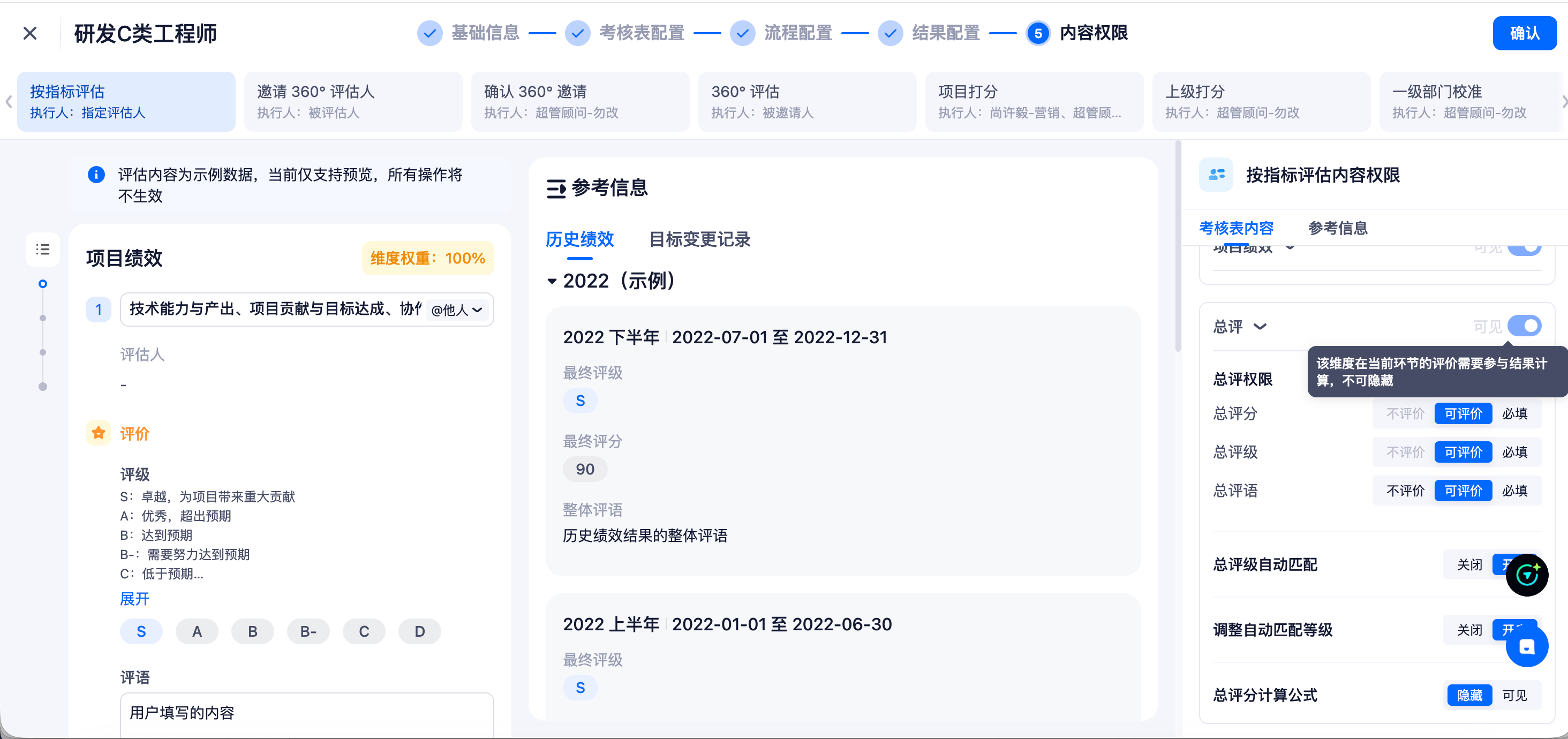Select rating grade B- chip
The width and height of the screenshot is (1568, 739).
[x=308, y=632]
